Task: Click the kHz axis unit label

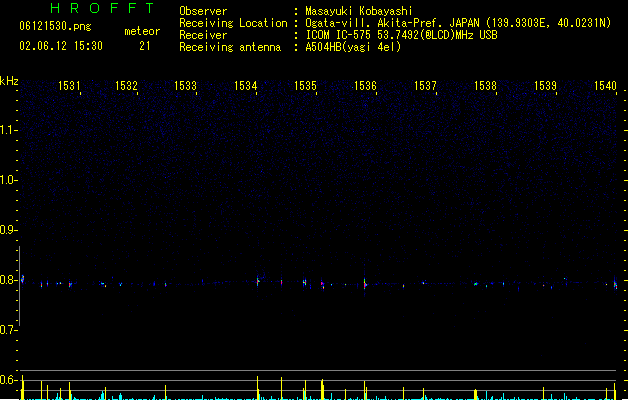Action: [9, 81]
